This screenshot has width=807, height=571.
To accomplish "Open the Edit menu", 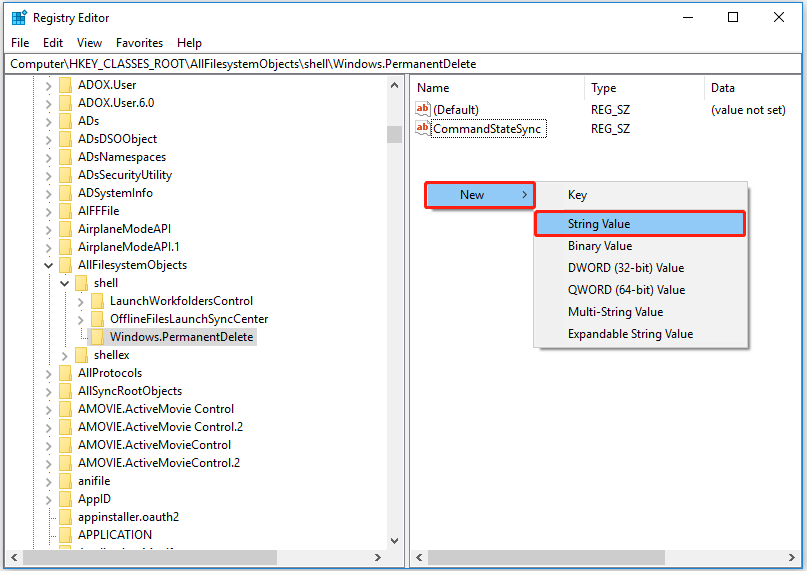I will click(x=53, y=43).
